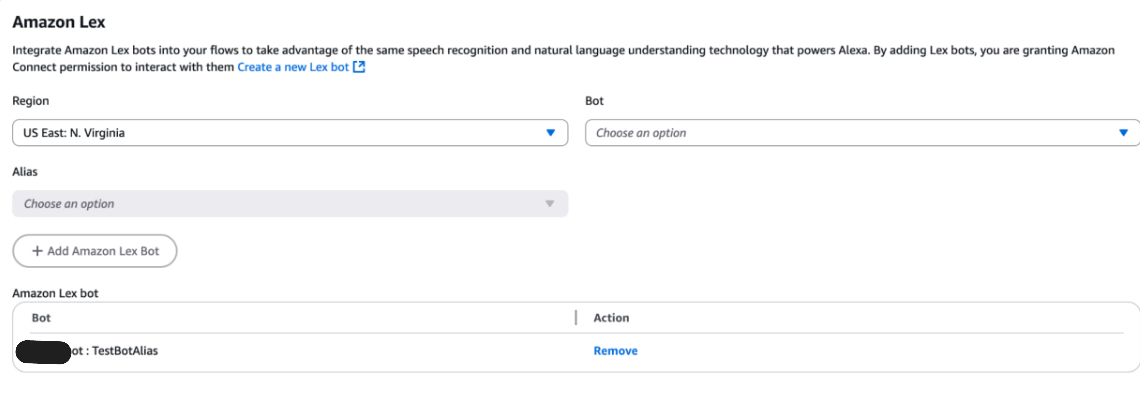The image size is (1140, 404).
Task: Click the Action column header in the table
Action: point(611,318)
